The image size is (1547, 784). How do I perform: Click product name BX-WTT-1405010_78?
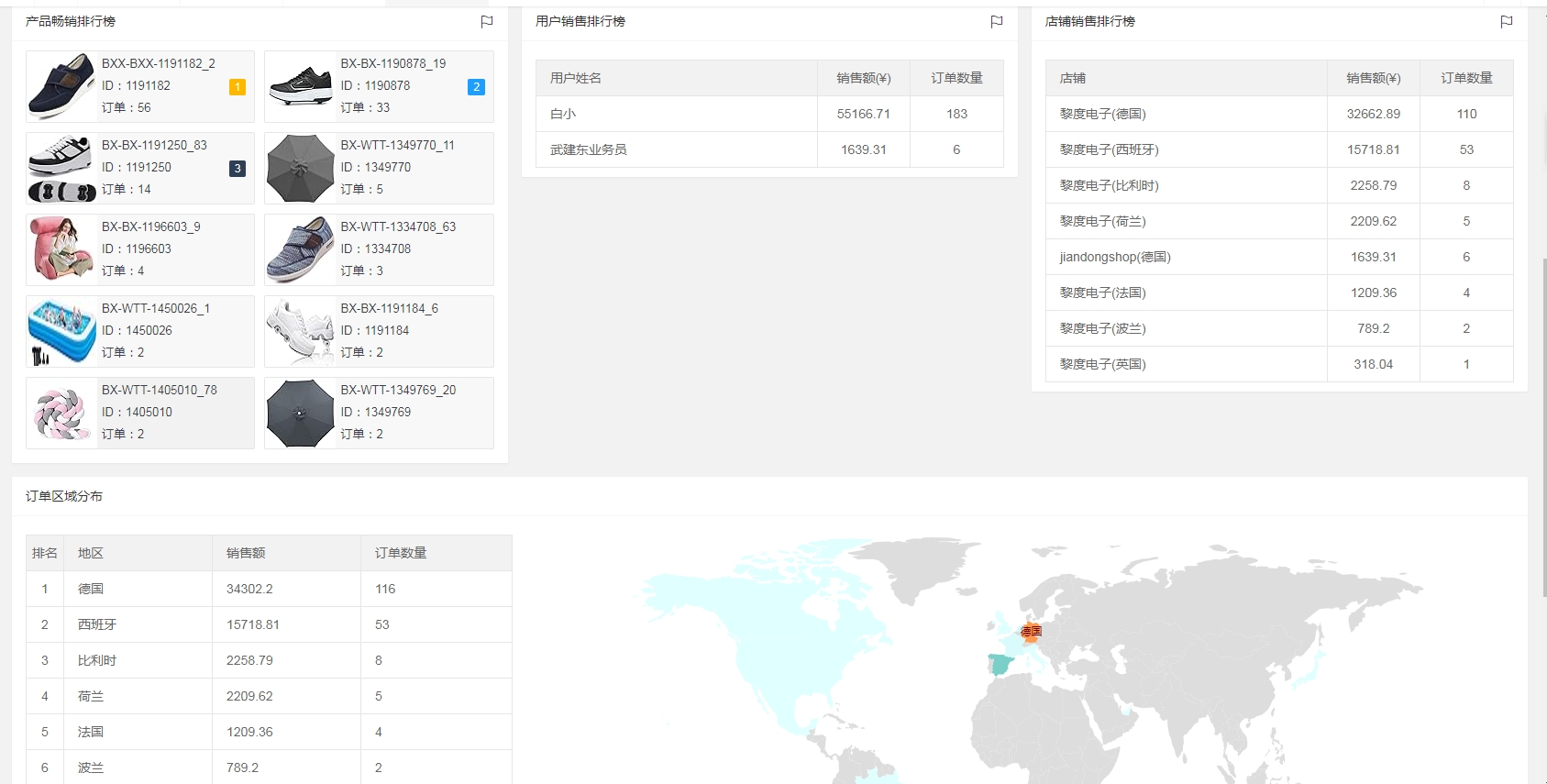(x=160, y=390)
